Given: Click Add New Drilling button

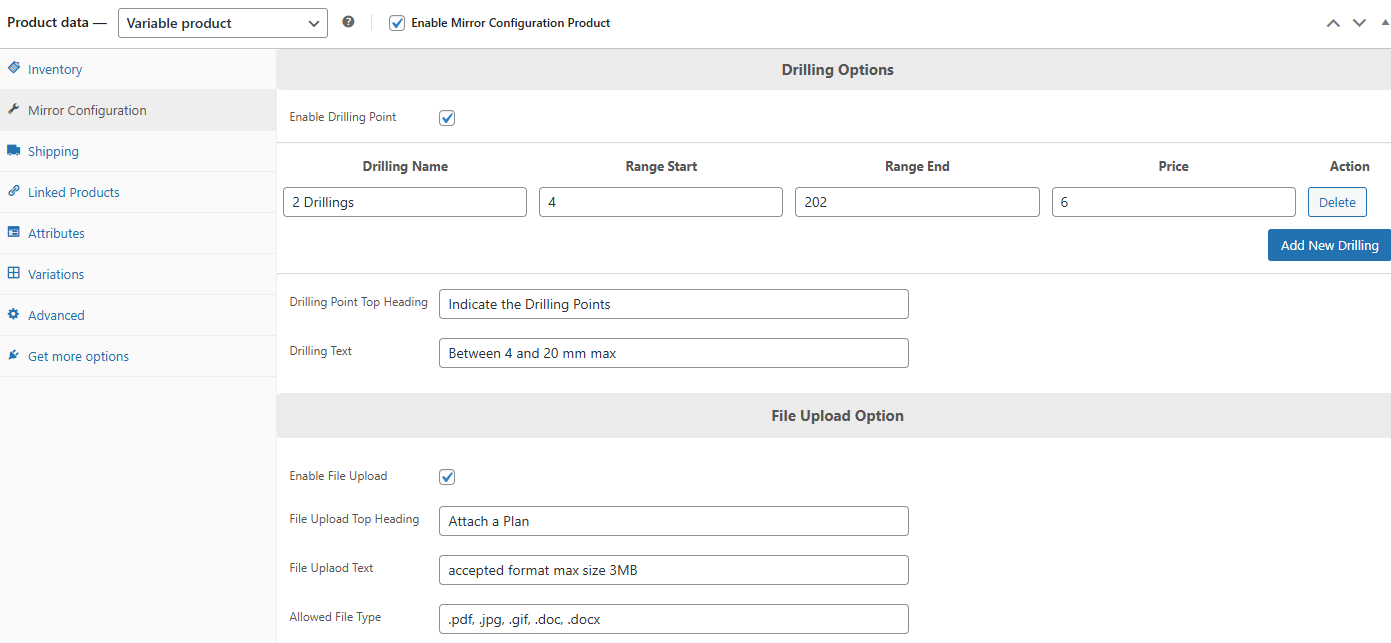Looking at the screenshot, I should pos(1329,245).
